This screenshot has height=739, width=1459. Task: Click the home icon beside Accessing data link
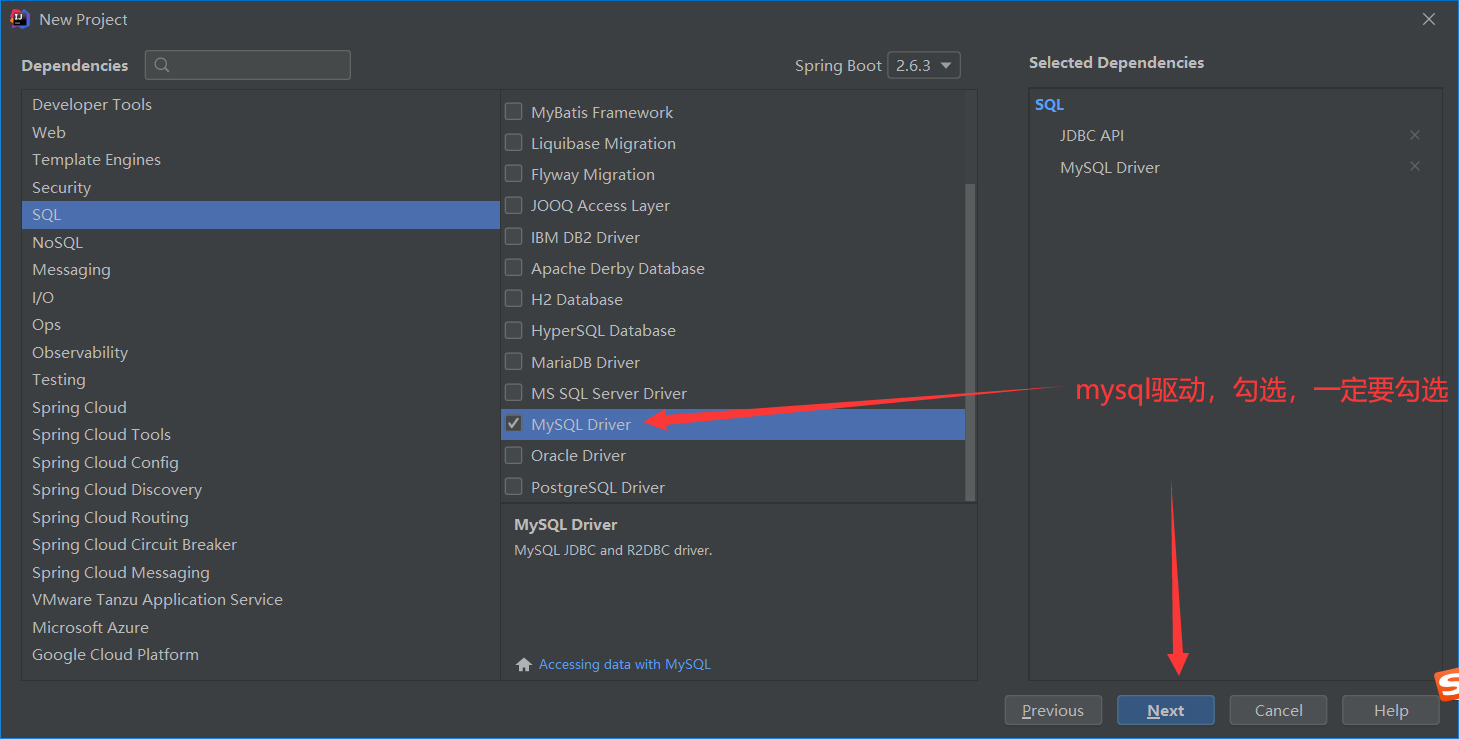click(523, 664)
